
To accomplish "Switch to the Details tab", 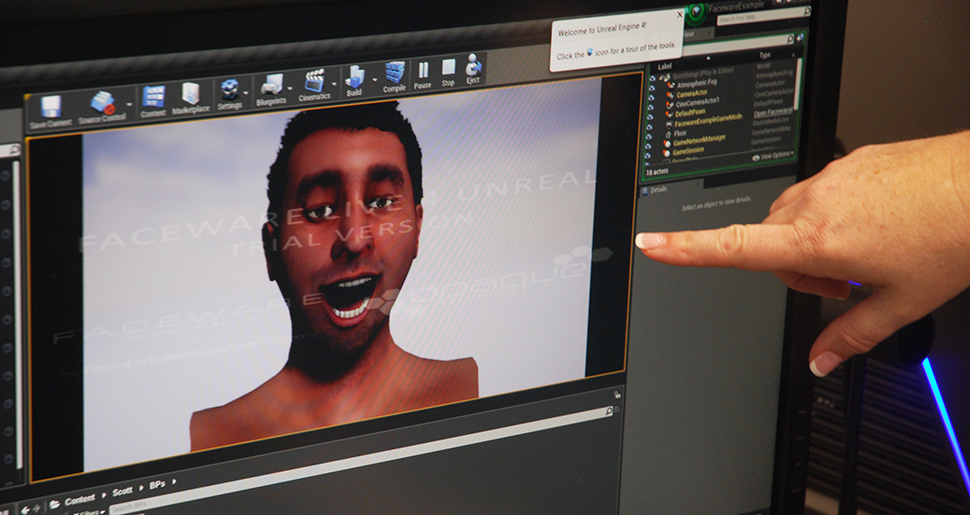I will tap(658, 189).
